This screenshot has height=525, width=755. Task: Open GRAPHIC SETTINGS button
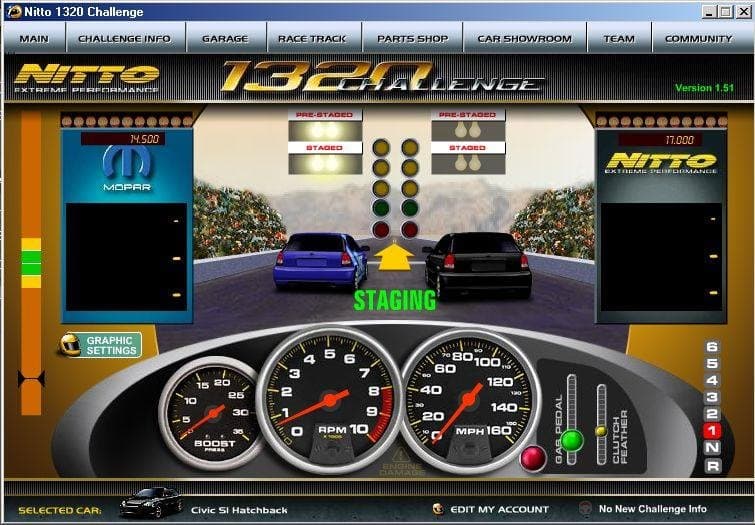[111, 345]
